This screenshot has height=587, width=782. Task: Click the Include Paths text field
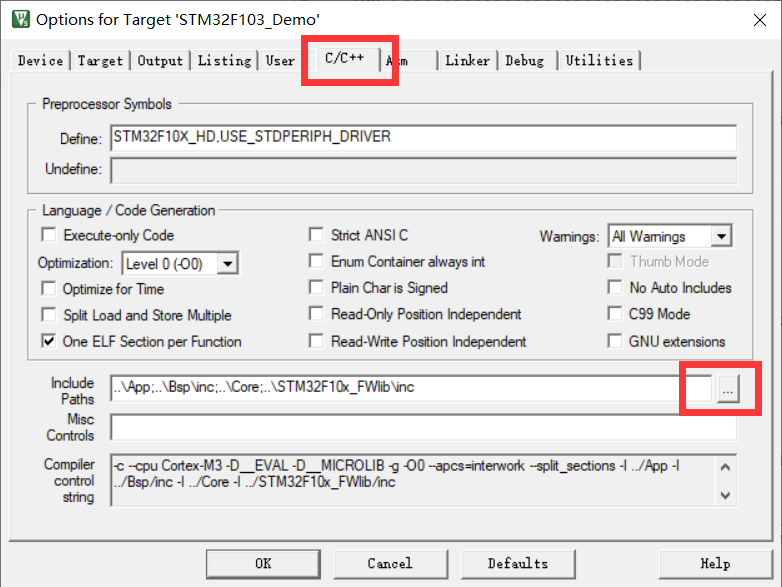pos(411,388)
